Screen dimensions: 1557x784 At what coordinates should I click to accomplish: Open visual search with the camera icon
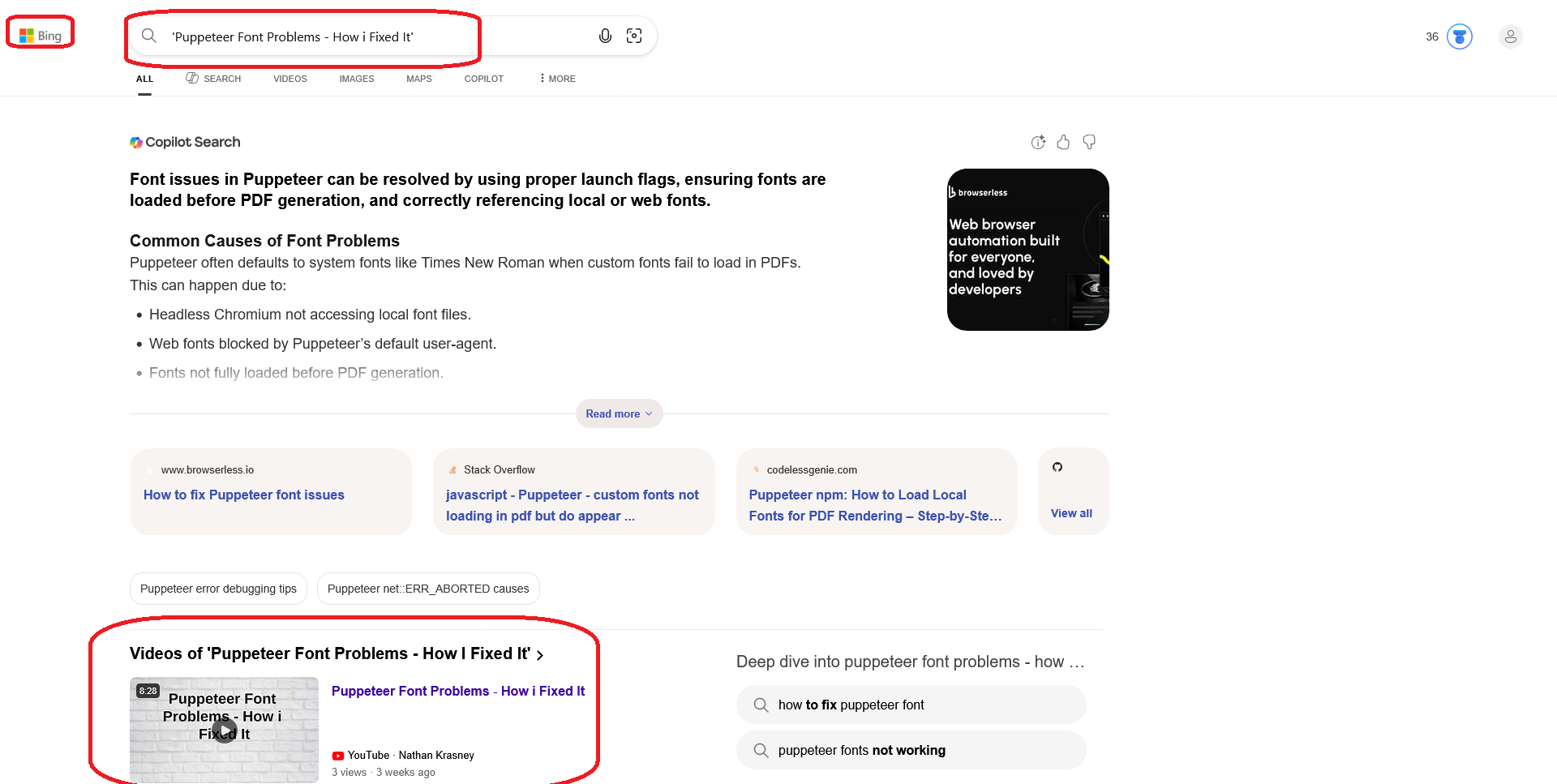634,36
